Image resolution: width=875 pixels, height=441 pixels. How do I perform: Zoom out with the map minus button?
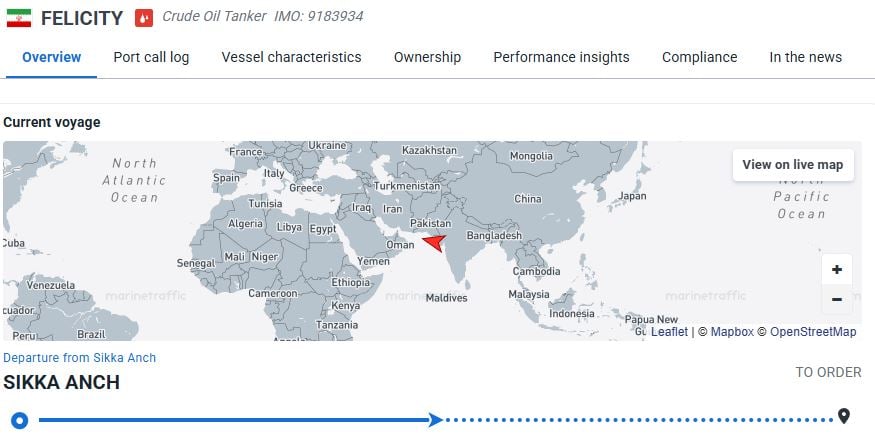click(x=836, y=299)
